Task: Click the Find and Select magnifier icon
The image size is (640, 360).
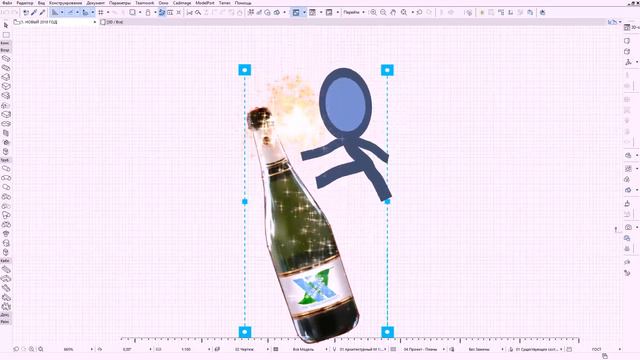Action: click(198, 13)
